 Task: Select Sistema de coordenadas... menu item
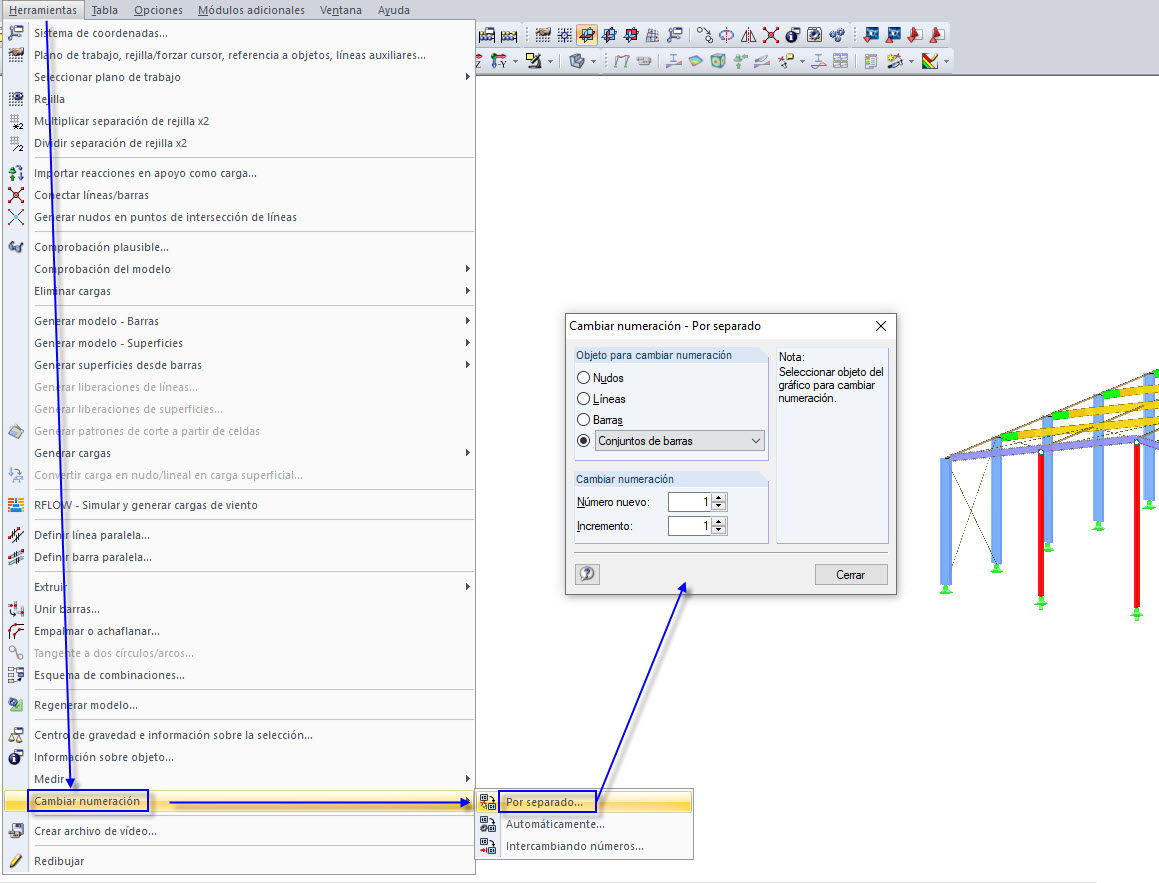(239, 33)
